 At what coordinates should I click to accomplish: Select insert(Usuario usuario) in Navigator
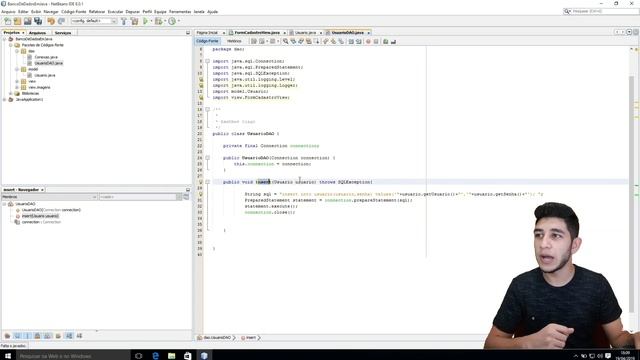(x=40, y=216)
